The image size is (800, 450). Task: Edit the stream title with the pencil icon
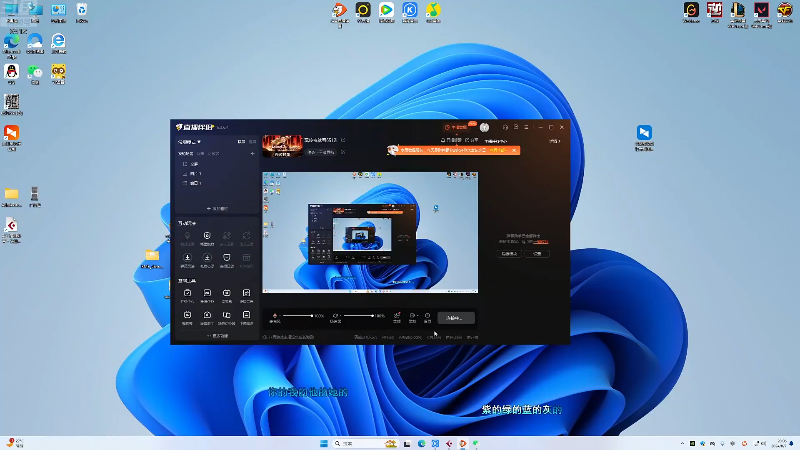[343, 140]
